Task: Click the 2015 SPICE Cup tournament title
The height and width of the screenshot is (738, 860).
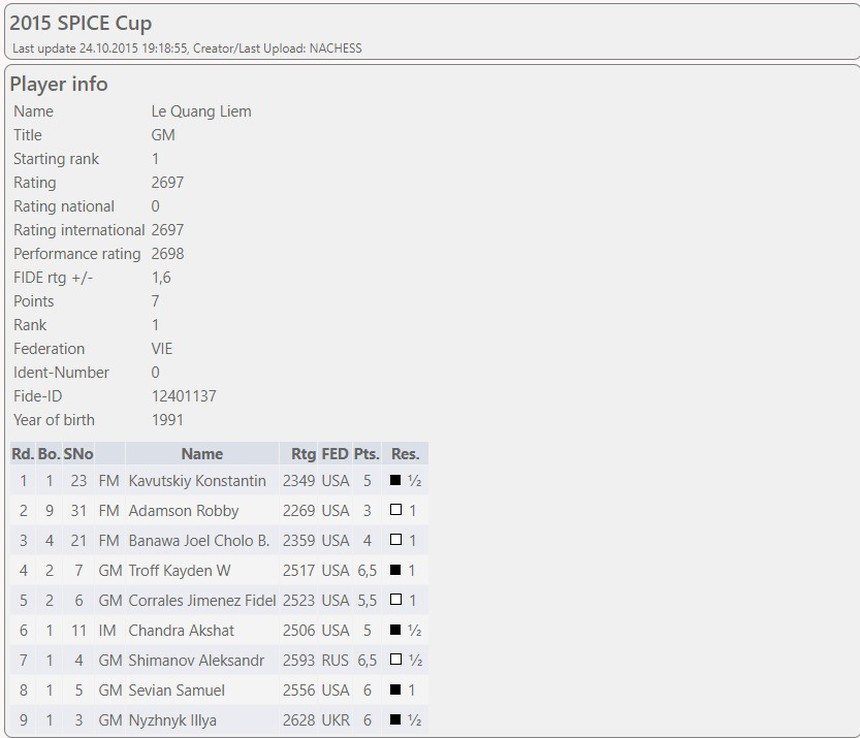Action: pos(81,23)
